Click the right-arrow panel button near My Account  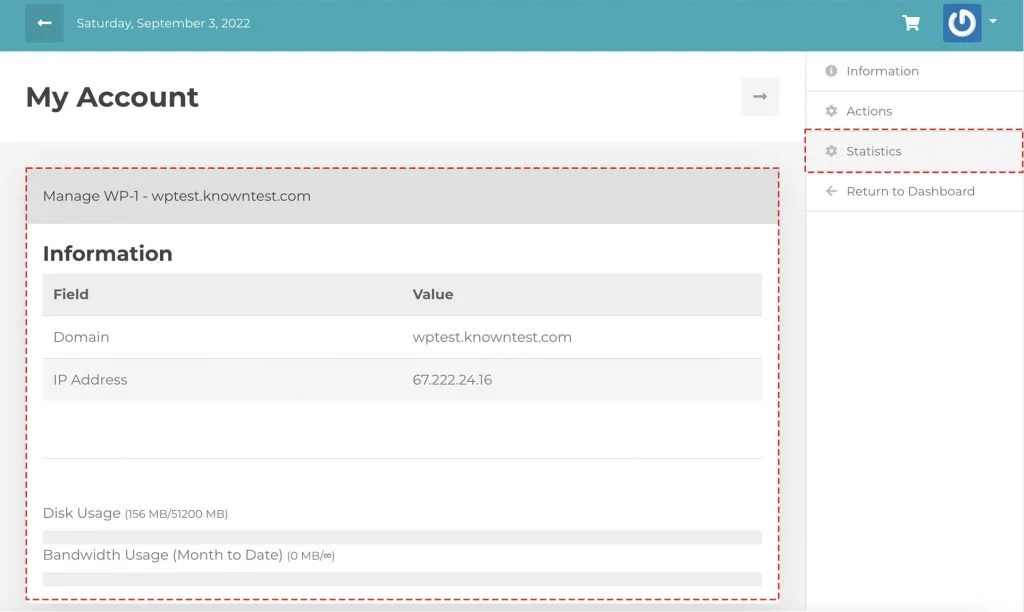pos(759,96)
